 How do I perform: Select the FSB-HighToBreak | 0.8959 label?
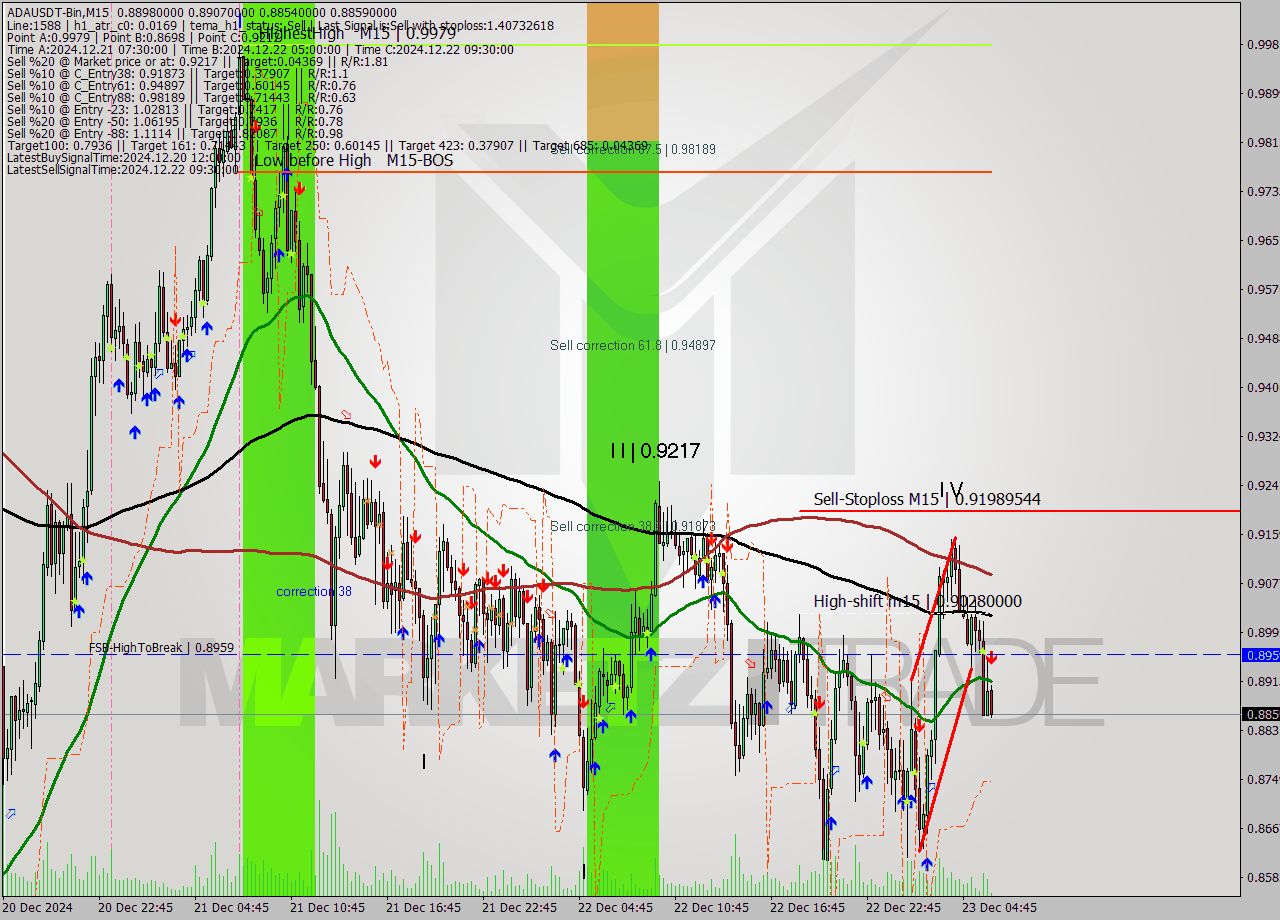coord(161,647)
